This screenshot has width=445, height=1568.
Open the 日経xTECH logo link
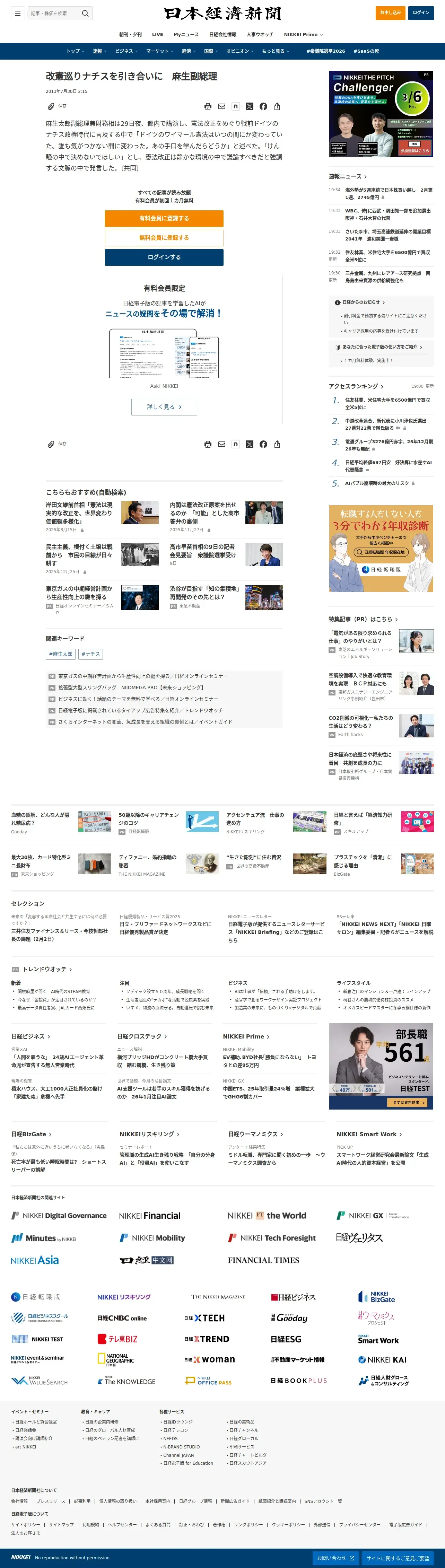(204, 1318)
